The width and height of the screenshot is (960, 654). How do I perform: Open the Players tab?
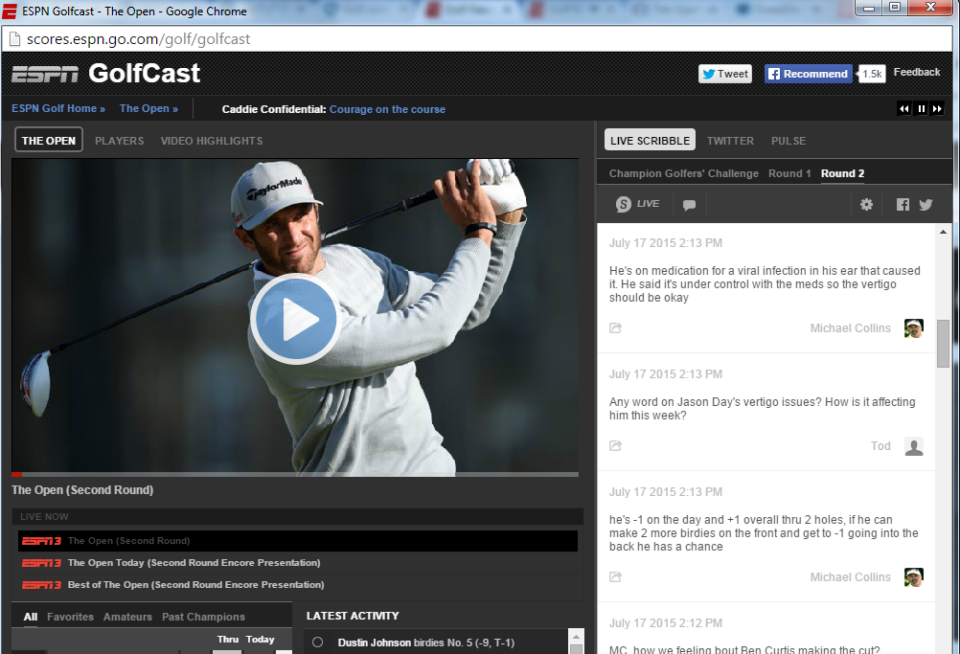pos(119,141)
